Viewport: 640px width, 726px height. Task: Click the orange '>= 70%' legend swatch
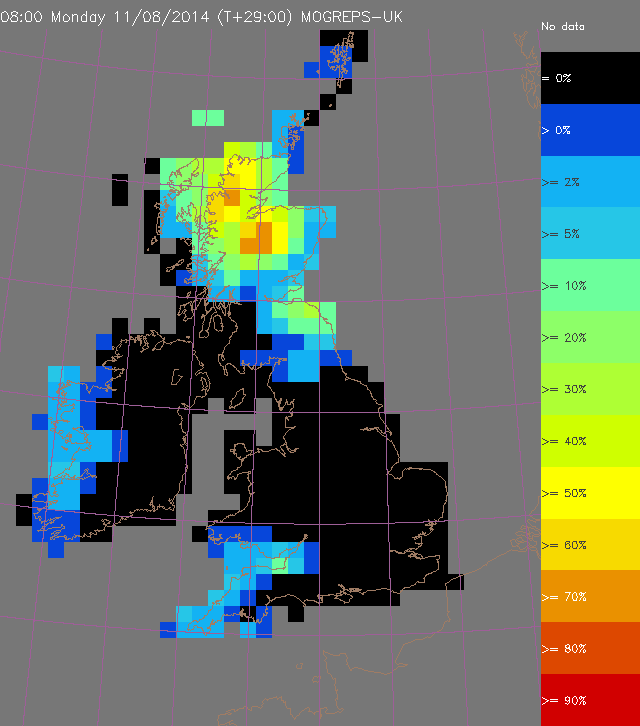click(590, 598)
